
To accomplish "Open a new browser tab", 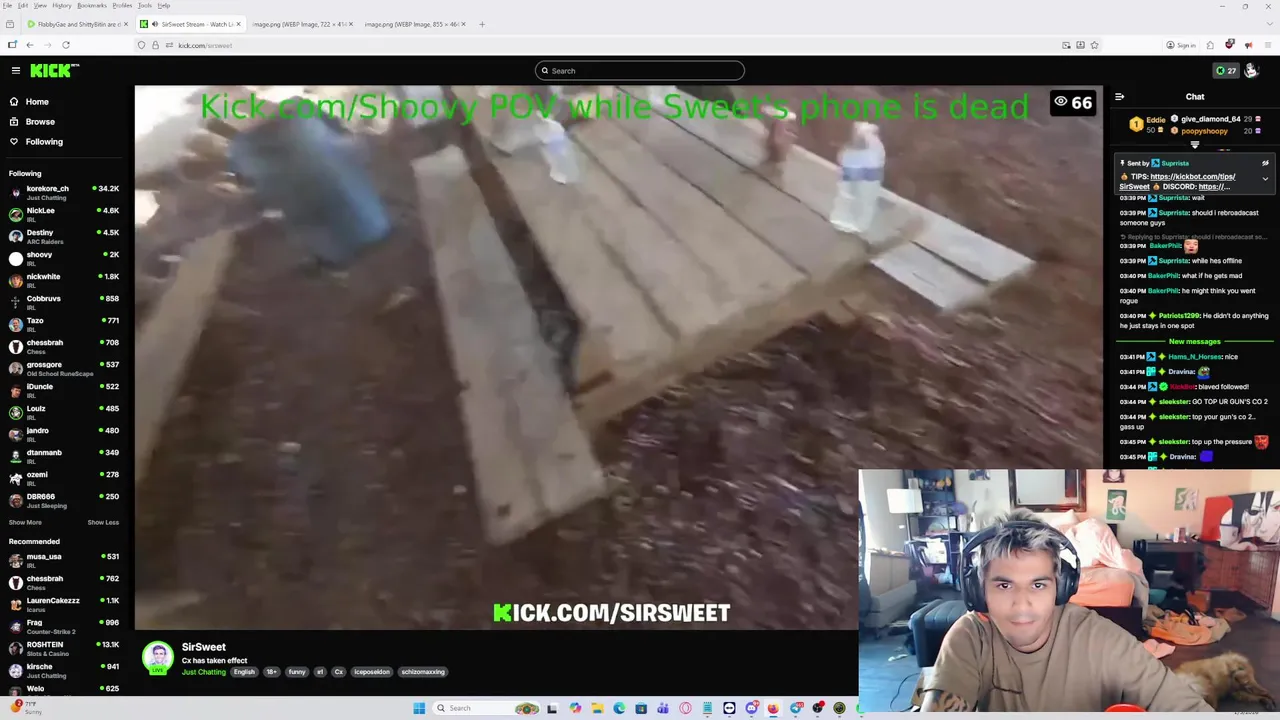I will pos(482,24).
